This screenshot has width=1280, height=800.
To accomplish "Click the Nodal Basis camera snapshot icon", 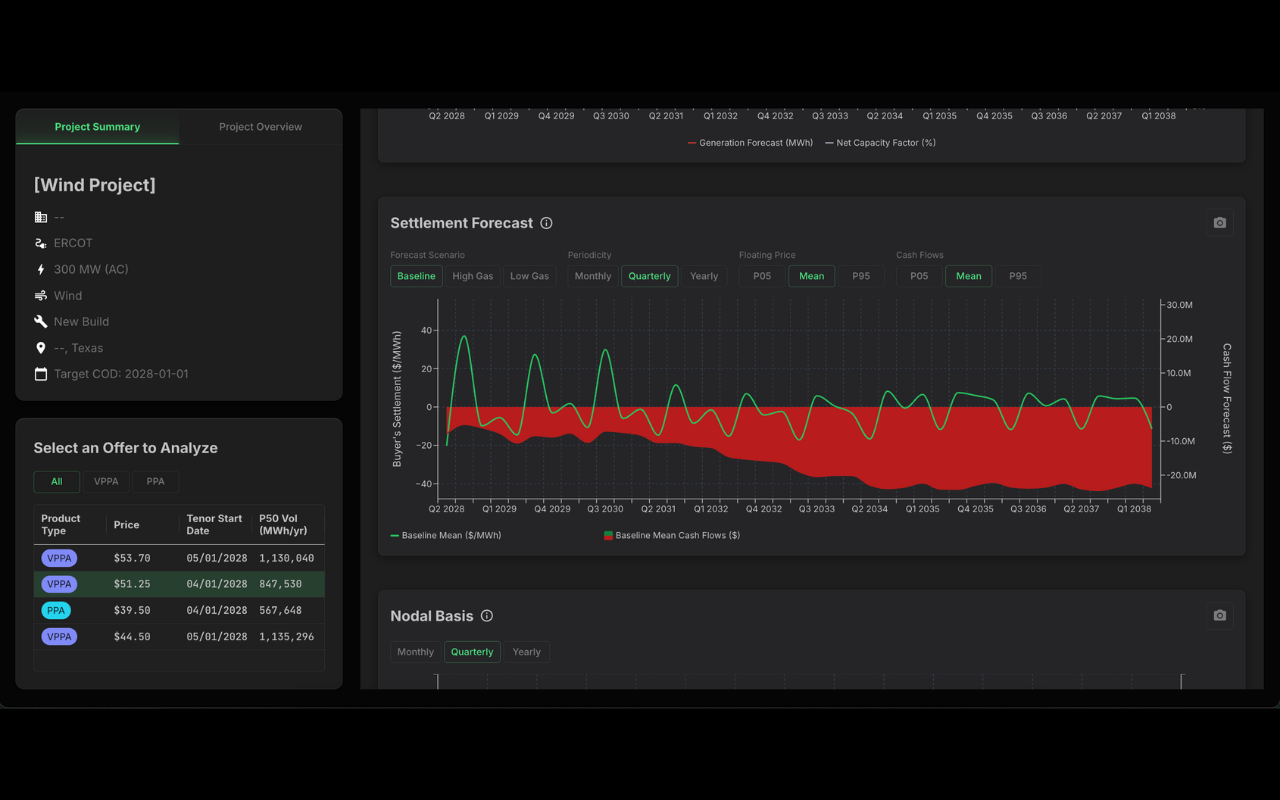I will point(1219,616).
